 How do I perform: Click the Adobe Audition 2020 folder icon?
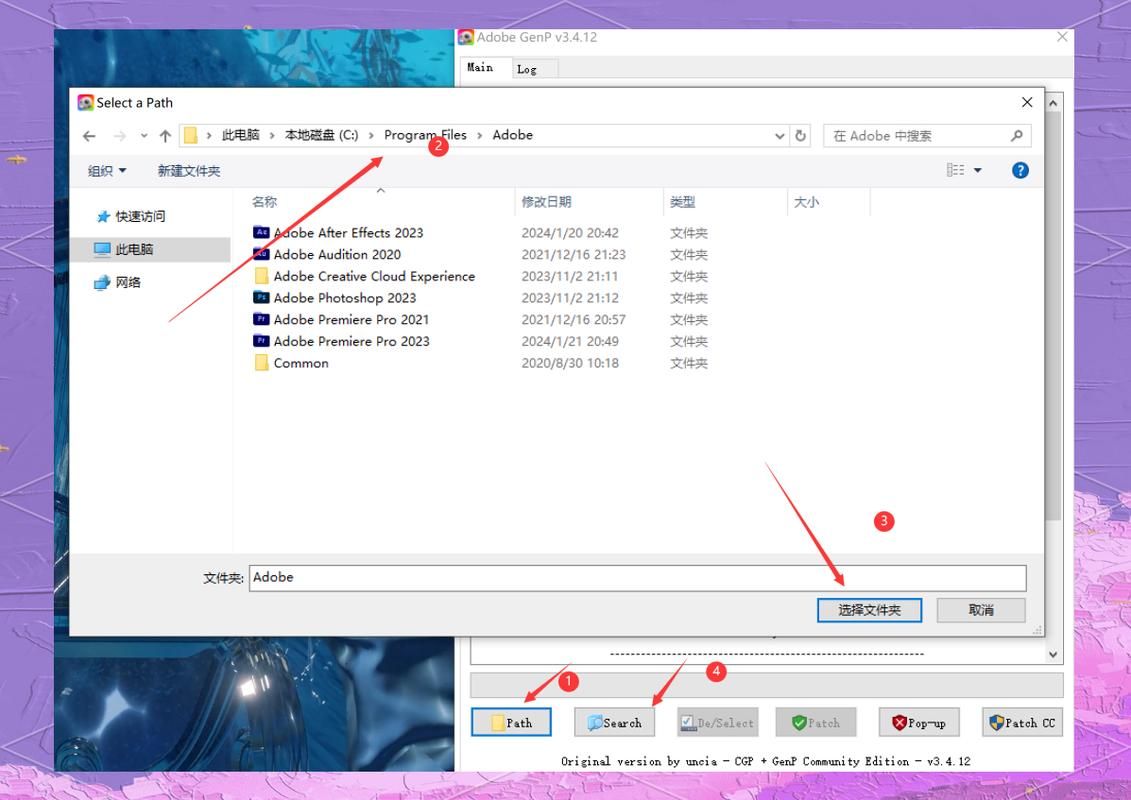261,254
